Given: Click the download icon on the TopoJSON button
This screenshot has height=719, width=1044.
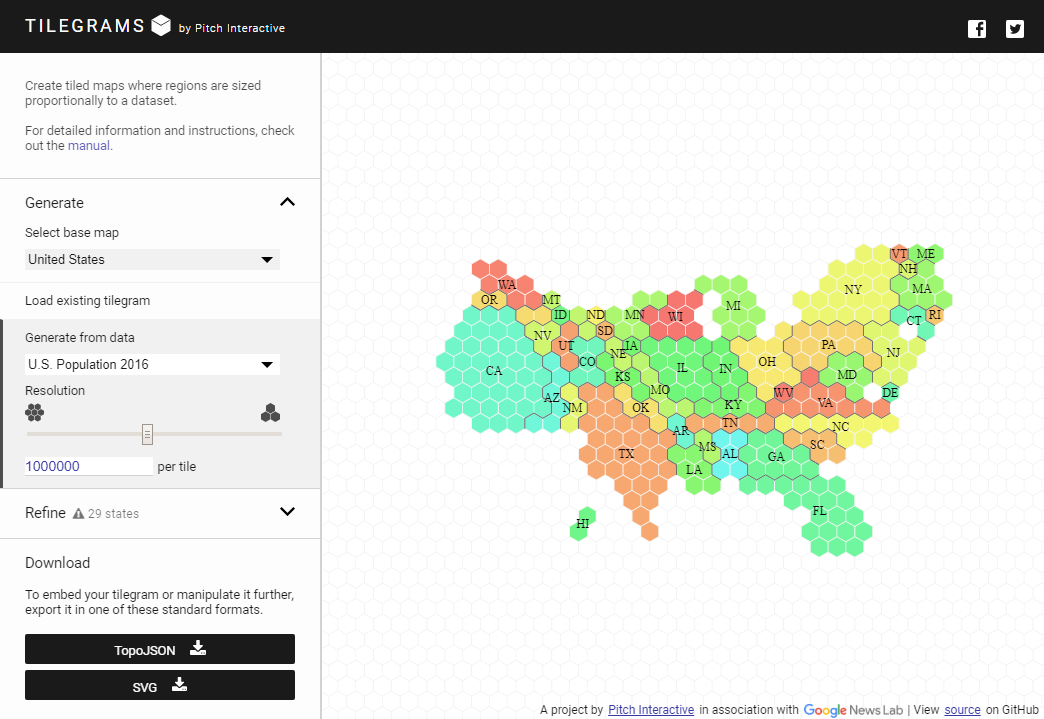Looking at the screenshot, I should [197, 648].
